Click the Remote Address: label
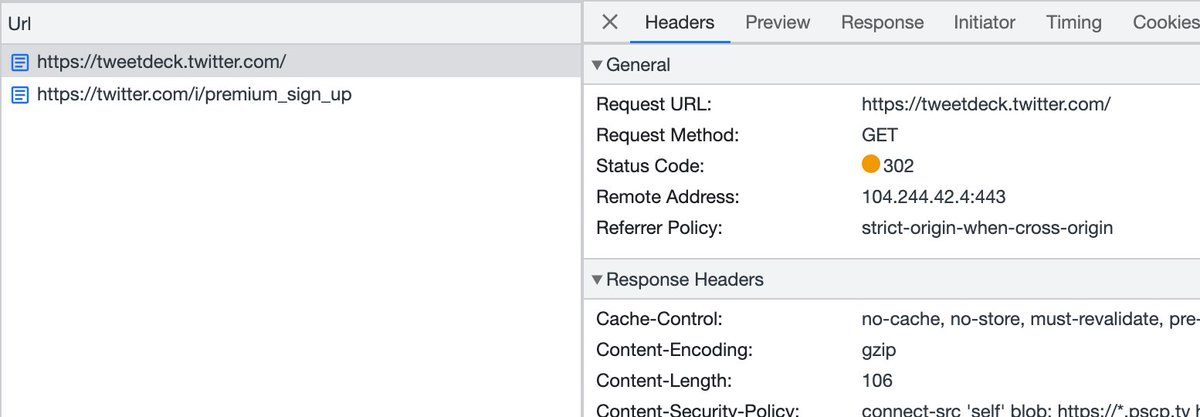1200x417 pixels. (668, 197)
